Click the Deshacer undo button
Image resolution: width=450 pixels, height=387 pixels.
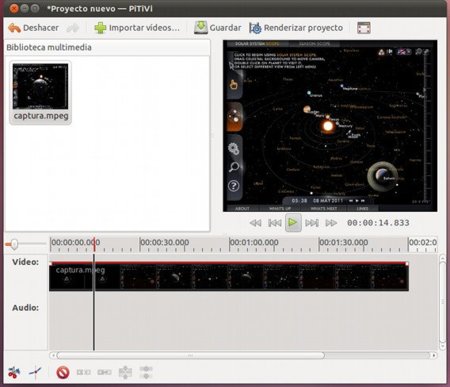pos(33,28)
